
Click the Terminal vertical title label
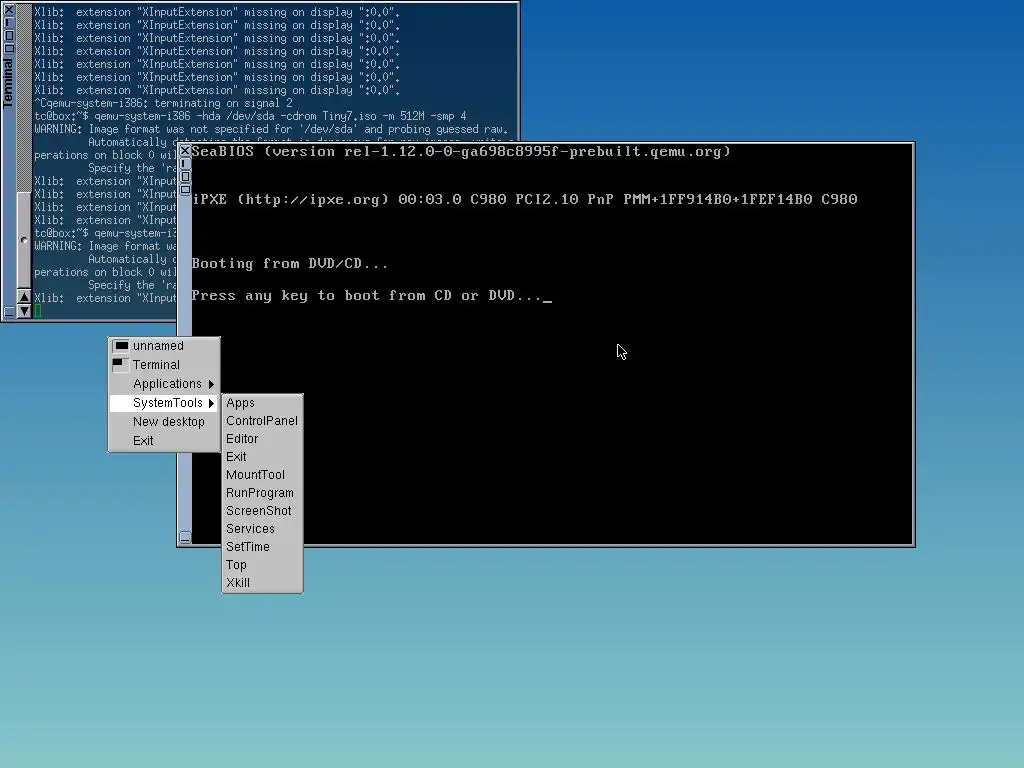point(8,82)
